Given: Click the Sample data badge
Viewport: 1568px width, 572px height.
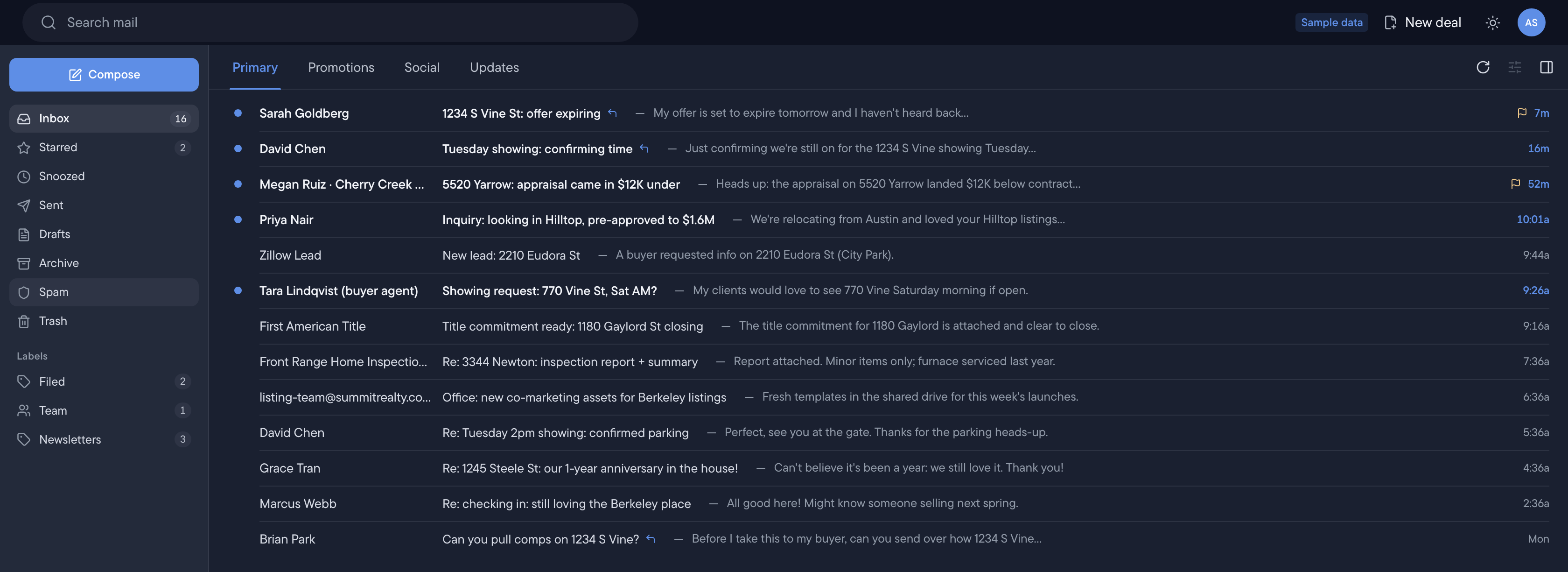Looking at the screenshot, I should coord(1331,22).
